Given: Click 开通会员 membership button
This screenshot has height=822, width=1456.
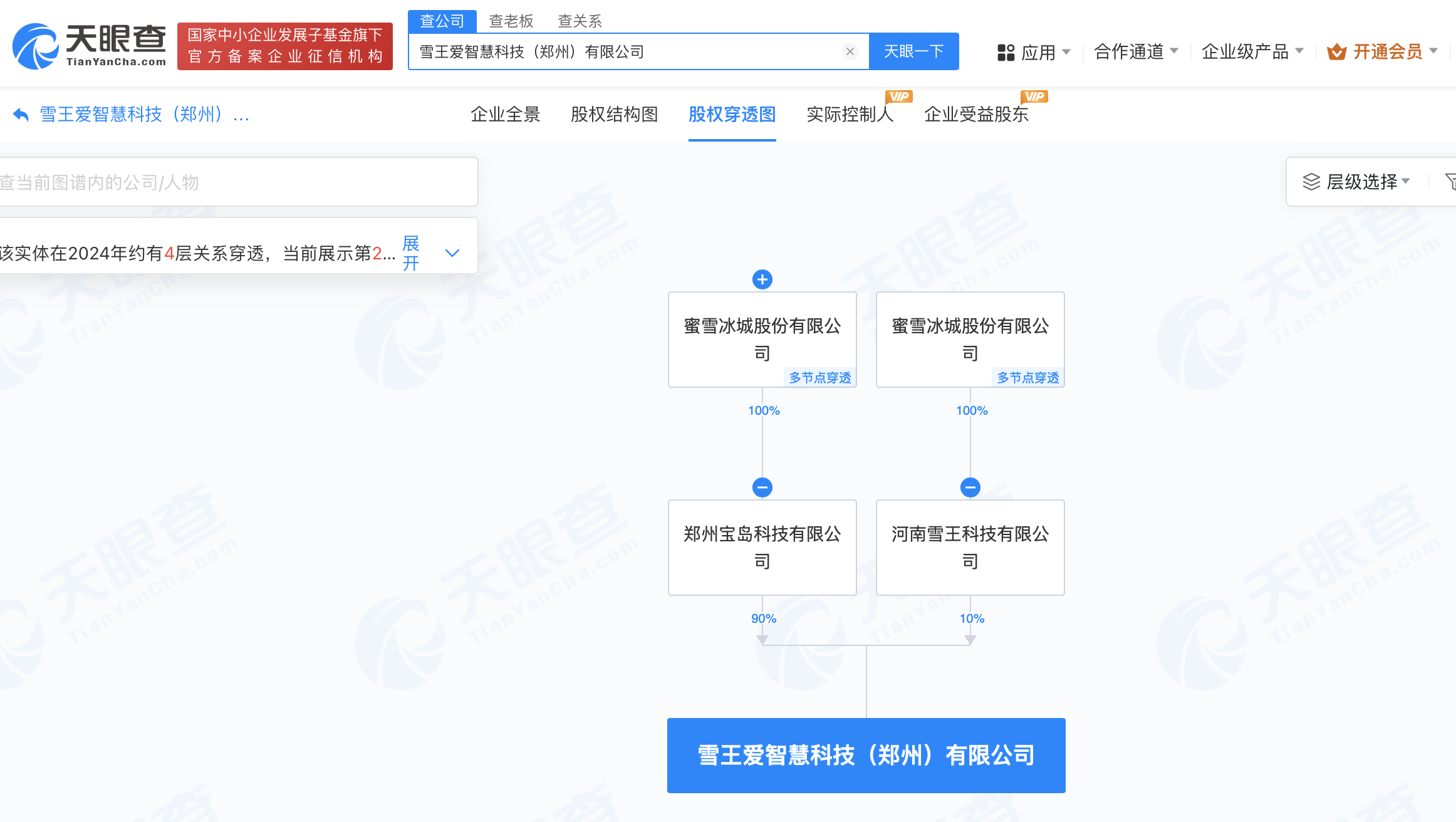Looking at the screenshot, I should [x=1382, y=51].
